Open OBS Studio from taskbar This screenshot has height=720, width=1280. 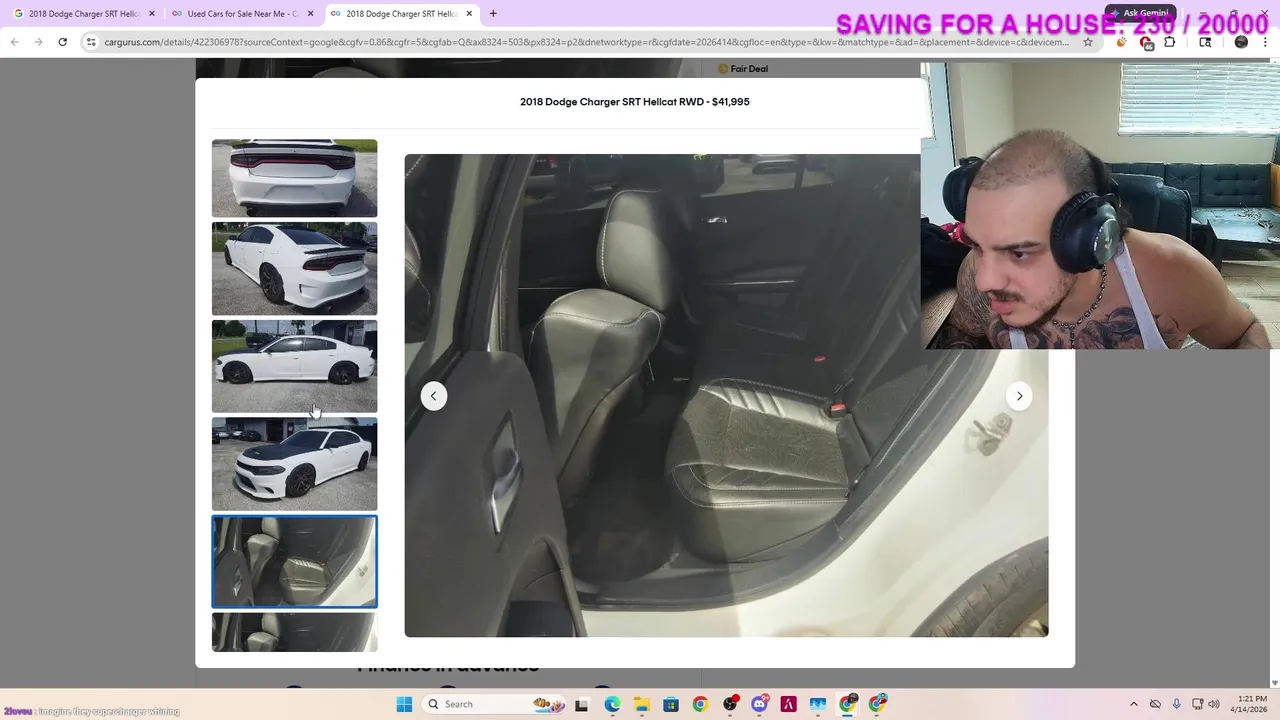[730, 704]
